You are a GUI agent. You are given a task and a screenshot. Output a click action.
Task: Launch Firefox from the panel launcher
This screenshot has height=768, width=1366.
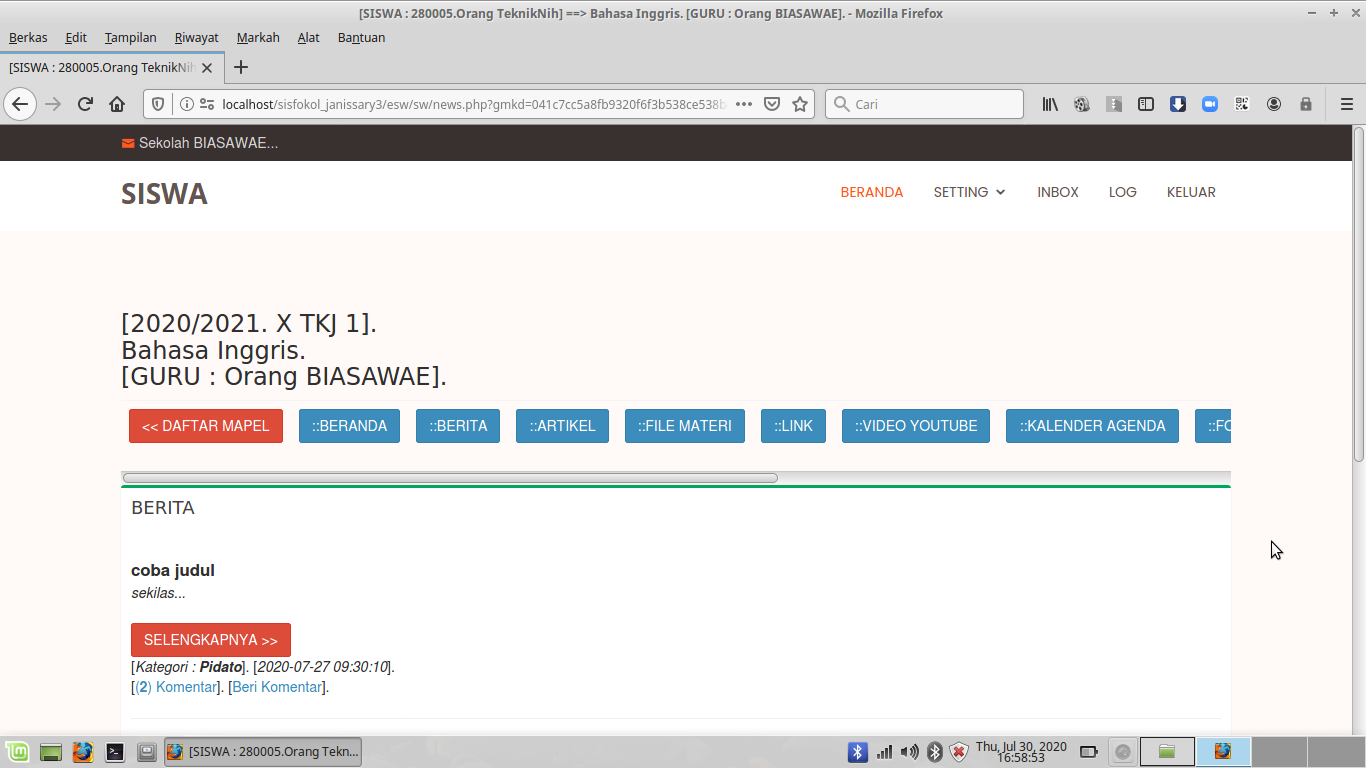83,752
